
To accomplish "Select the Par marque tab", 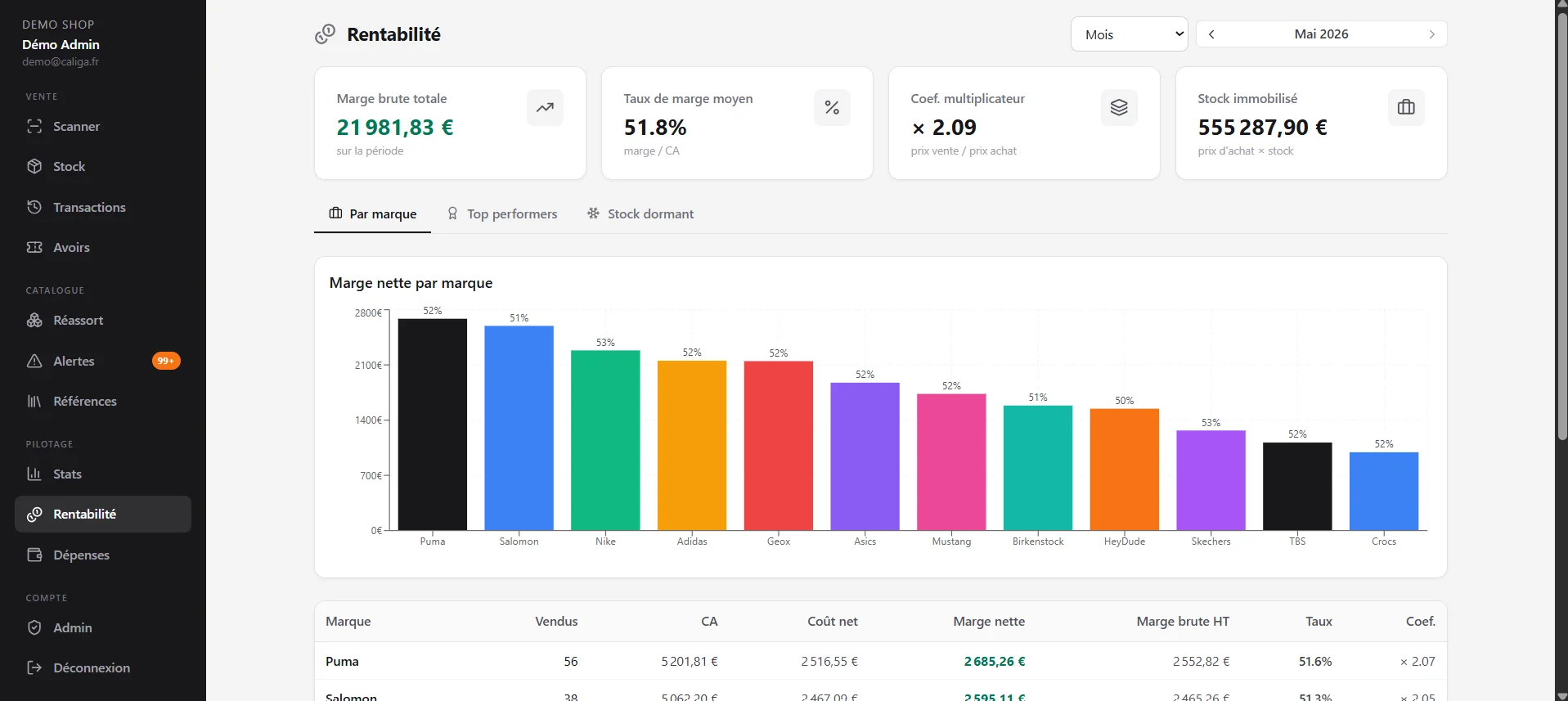I will point(373,214).
